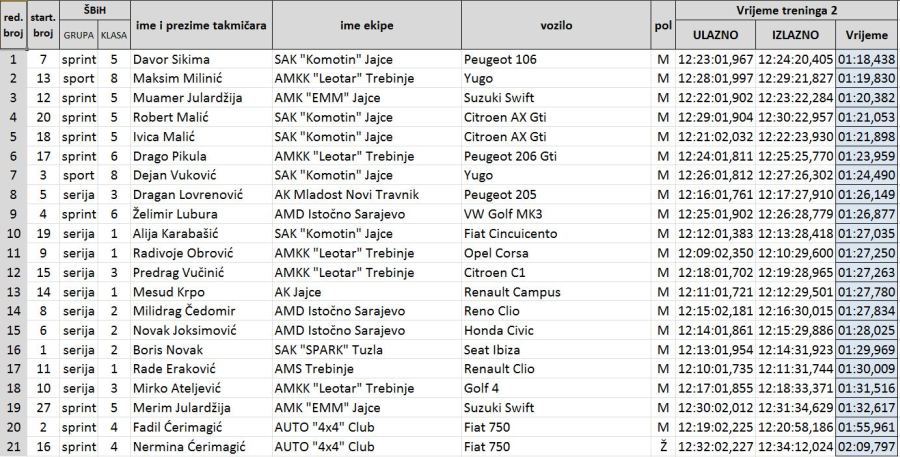Image resolution: width=900 pixels, height=457 pixels.
Task: Select the Ž gender cell
Action: (x=662, y=445)
